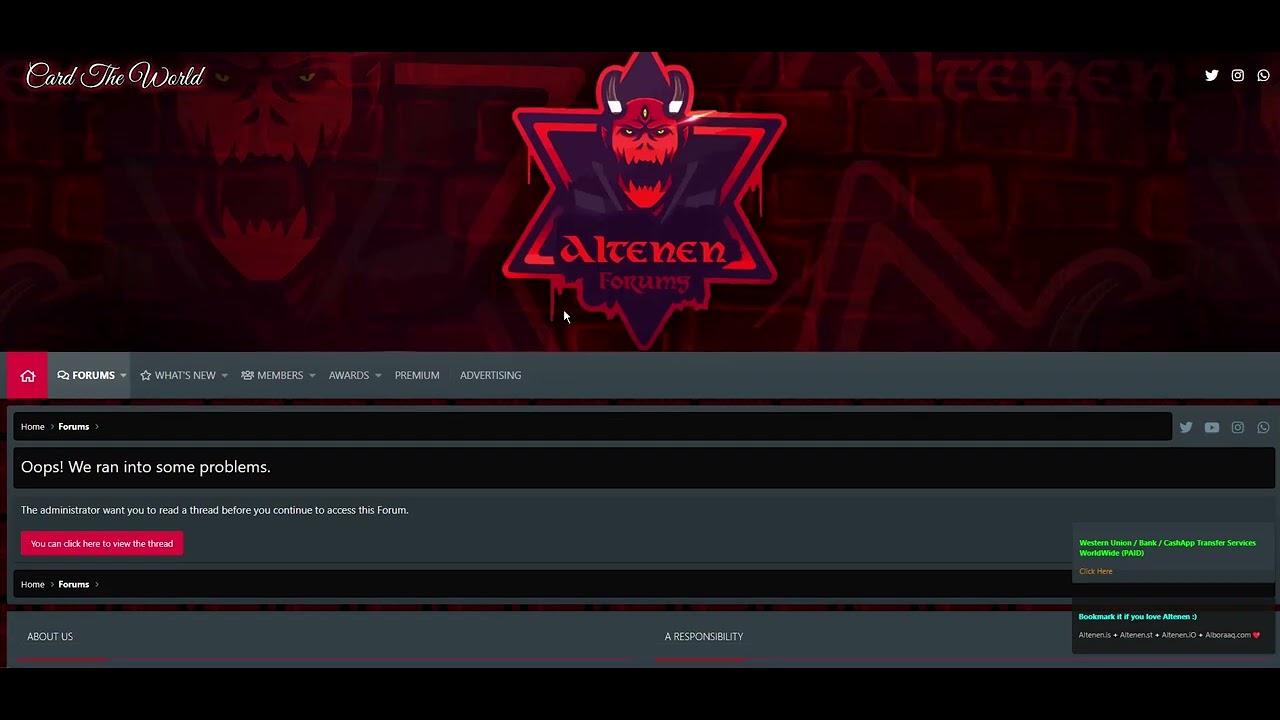Click Home in the upper breadcrumb

click(33, 427)
